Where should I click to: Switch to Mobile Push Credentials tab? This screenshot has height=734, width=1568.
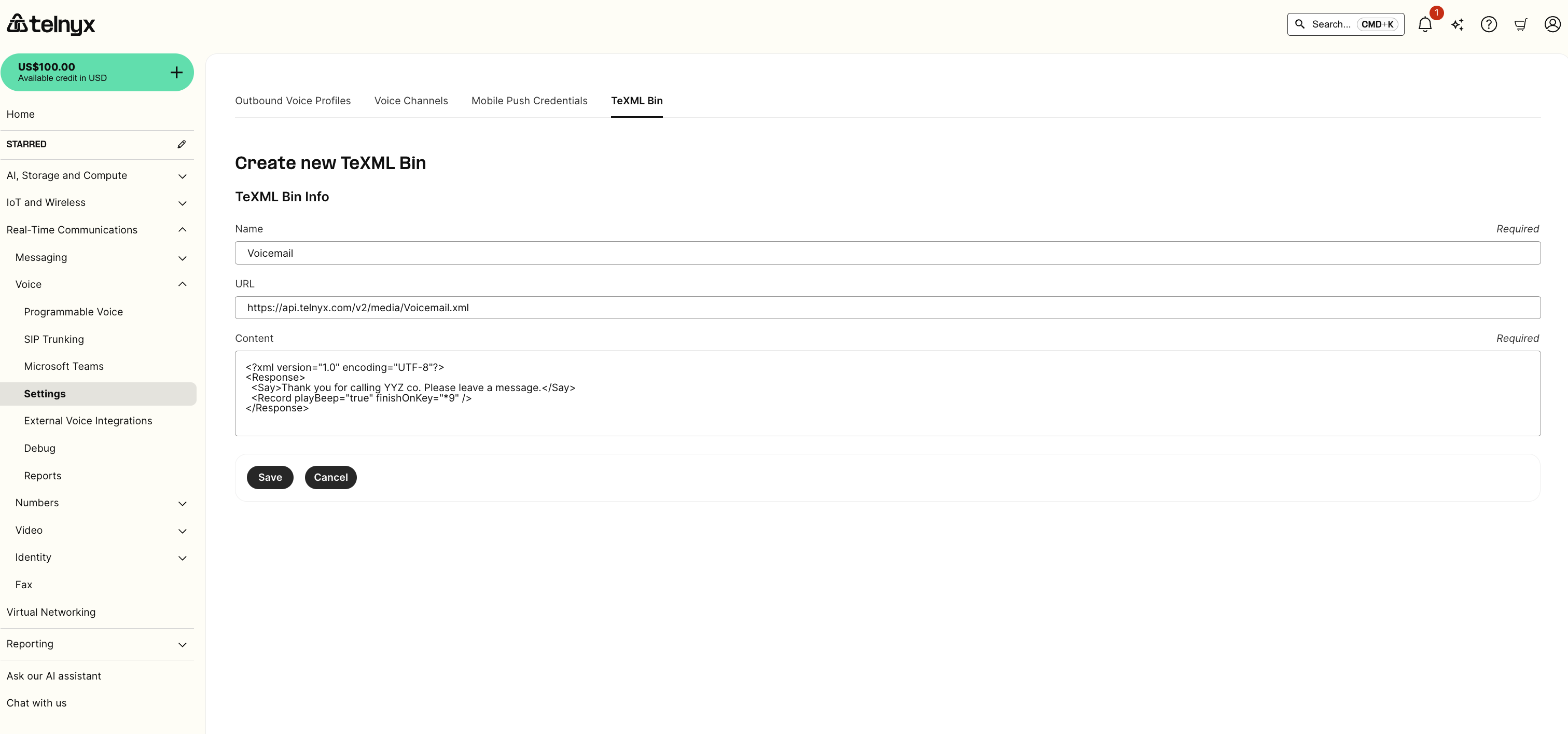(x=529, y=101)
